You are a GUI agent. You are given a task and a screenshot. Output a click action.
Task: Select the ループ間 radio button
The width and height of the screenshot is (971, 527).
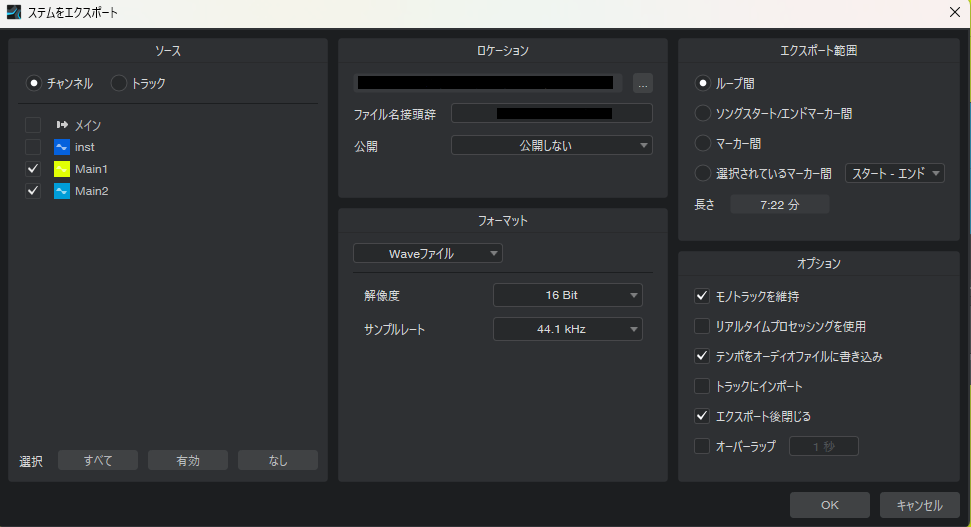pyautogui.click(x=702, y=83)
